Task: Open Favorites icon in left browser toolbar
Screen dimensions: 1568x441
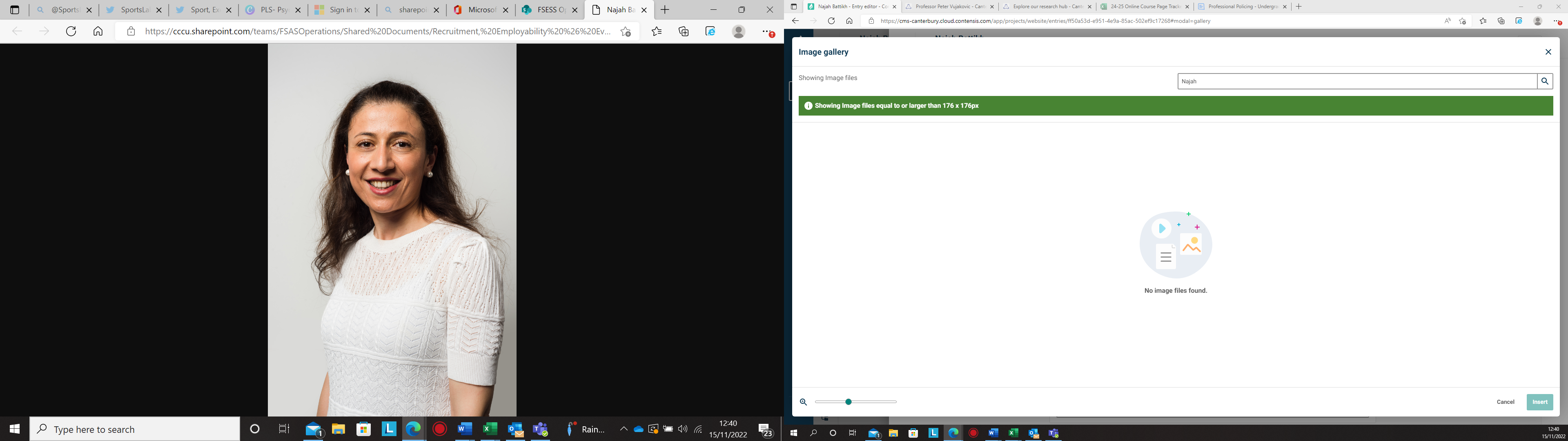Action: pyautogui.click(x=656, y=31)
